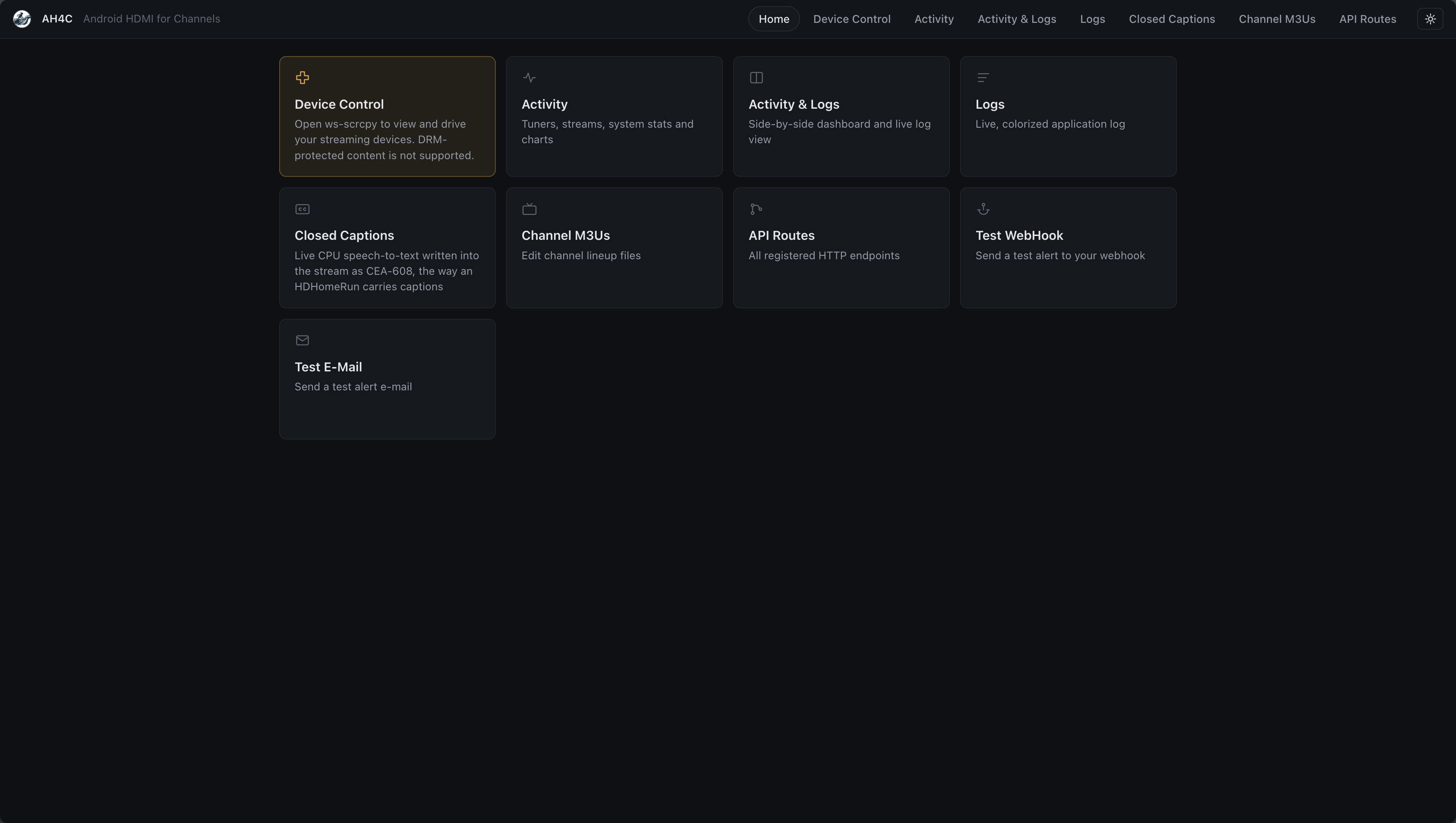
Task: Click 'Send a test alert to your webhook'
Action: [x=1059, y=255]
